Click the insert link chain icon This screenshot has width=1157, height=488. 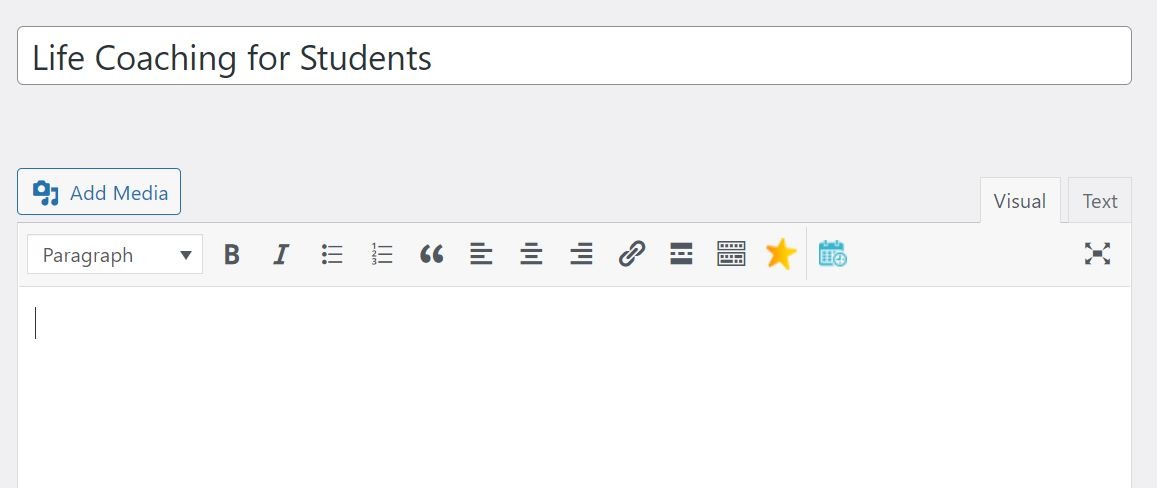point(632,254)
